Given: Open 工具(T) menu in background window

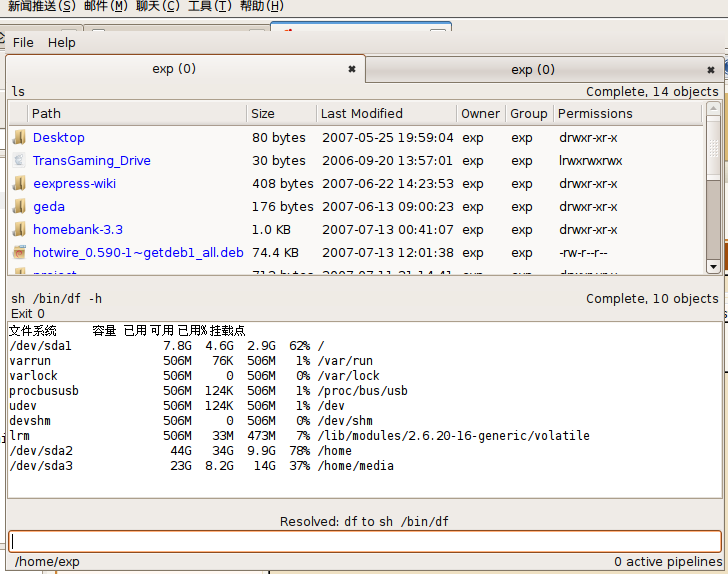Looking at the screenshot, I should [210, 6].
